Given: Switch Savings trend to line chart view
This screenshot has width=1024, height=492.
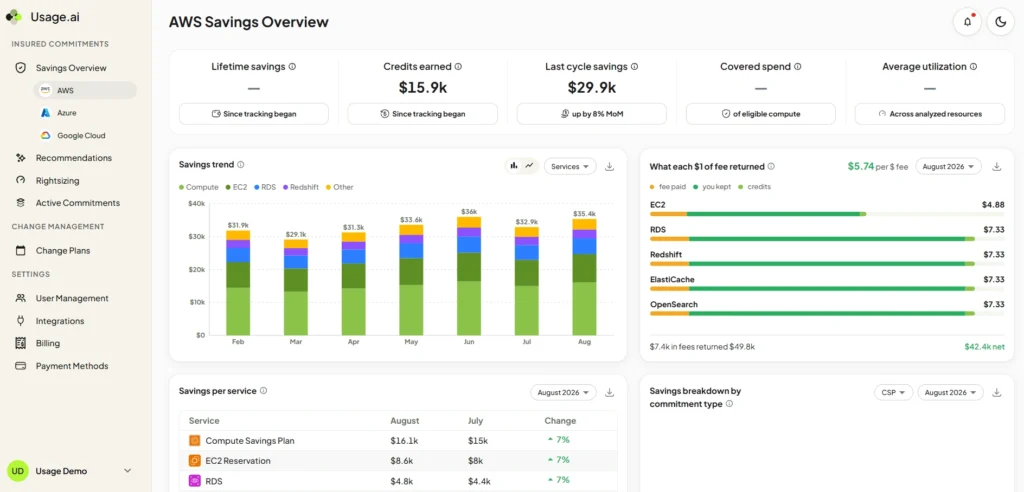Looking at the screenshot, I should [529, 166].
